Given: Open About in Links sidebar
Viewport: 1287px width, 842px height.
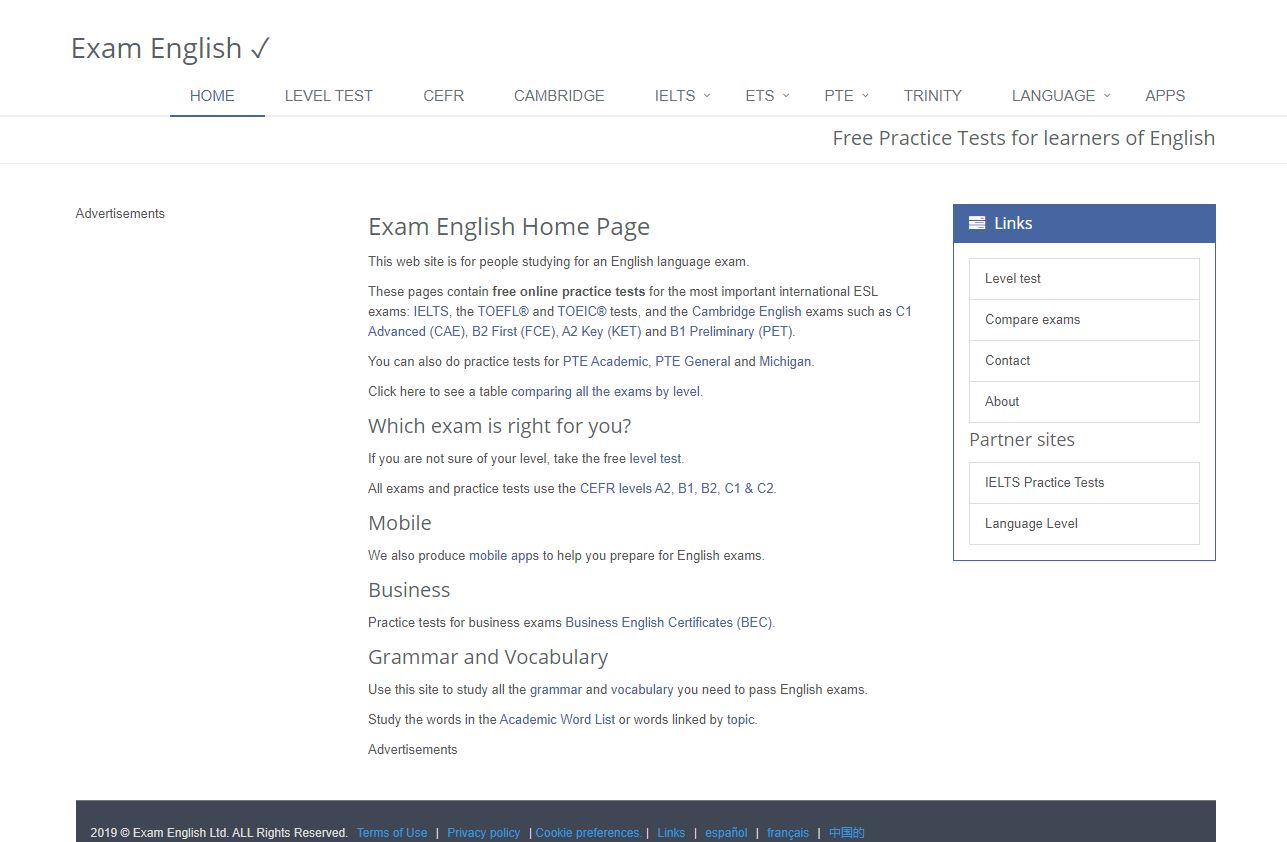Looking at the screenshot, I should tap(1084, 402).
